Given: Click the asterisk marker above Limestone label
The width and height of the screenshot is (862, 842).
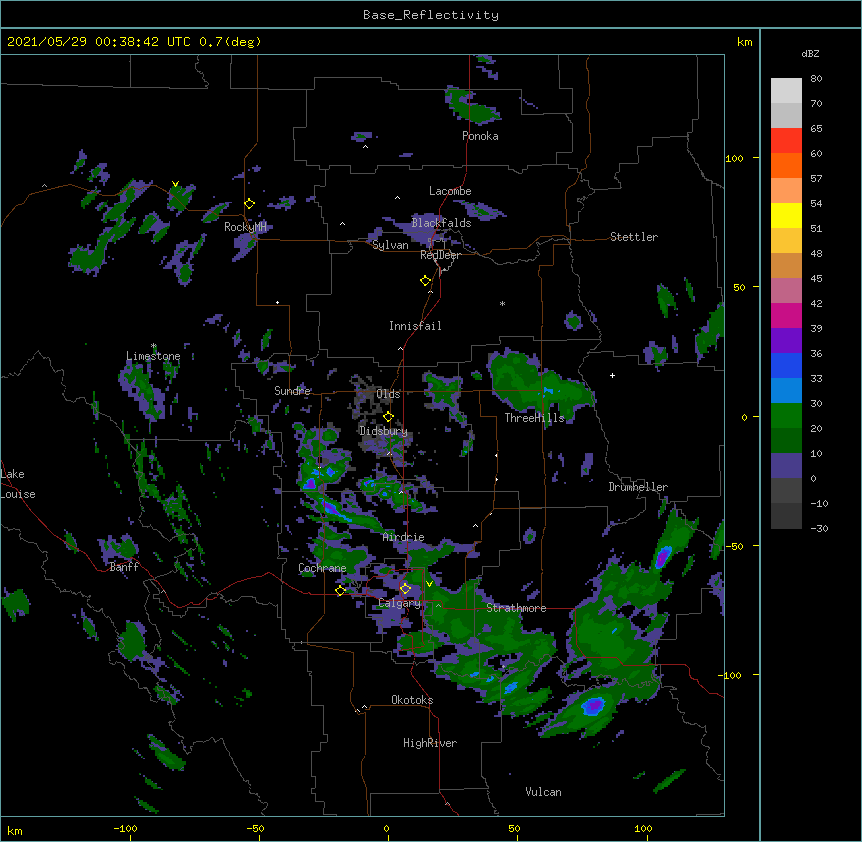Looking at the screenshot, I should click(x=153, y=346).
